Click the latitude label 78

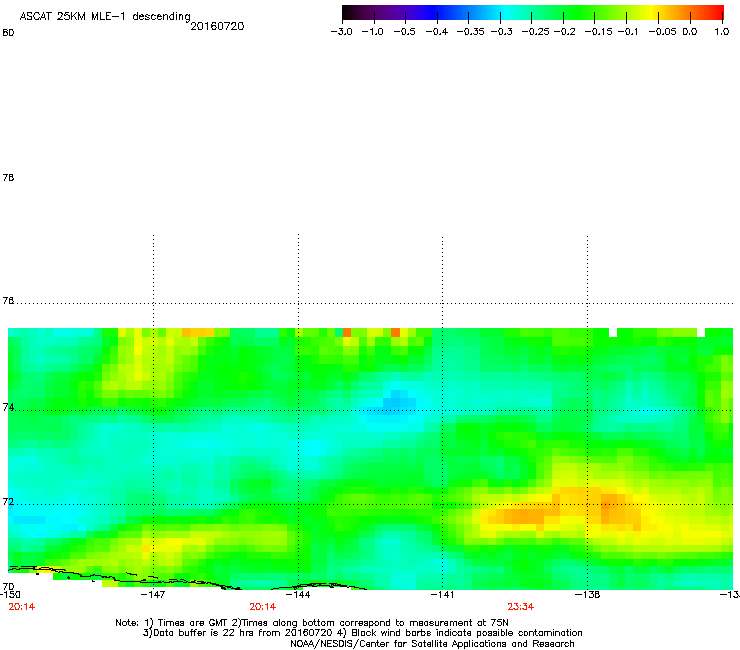click(x=8, y=177)
